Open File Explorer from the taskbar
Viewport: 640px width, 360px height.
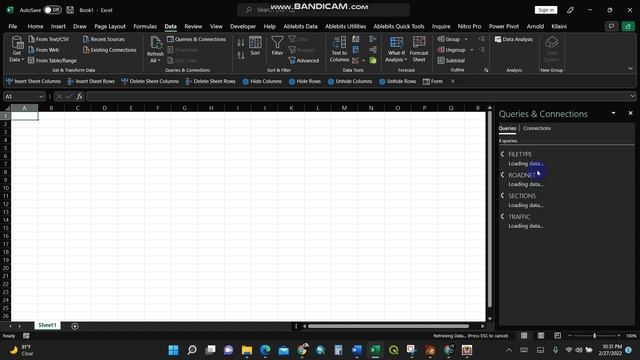point(247,350)
